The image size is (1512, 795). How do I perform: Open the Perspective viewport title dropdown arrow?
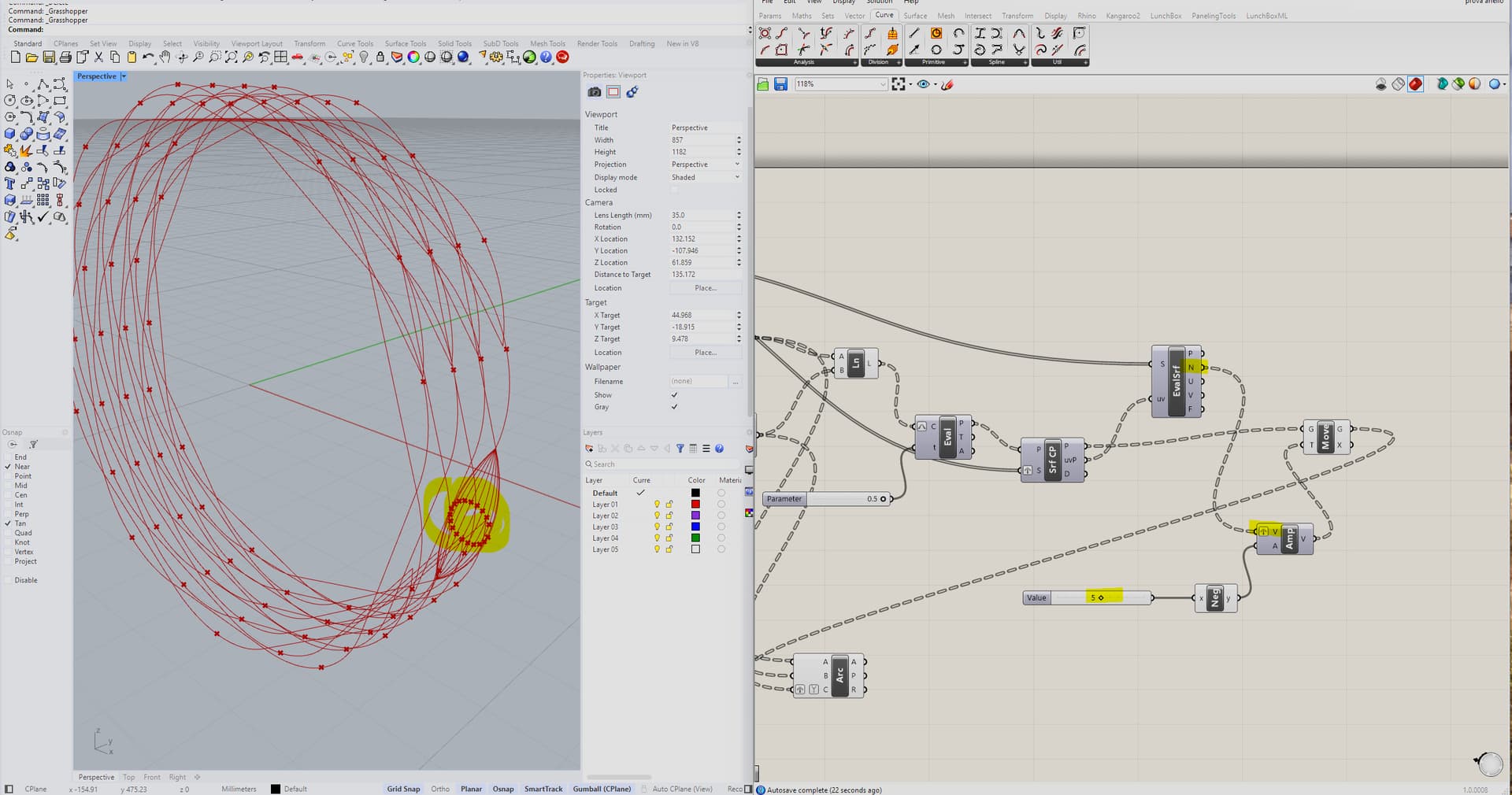point(124,76)
